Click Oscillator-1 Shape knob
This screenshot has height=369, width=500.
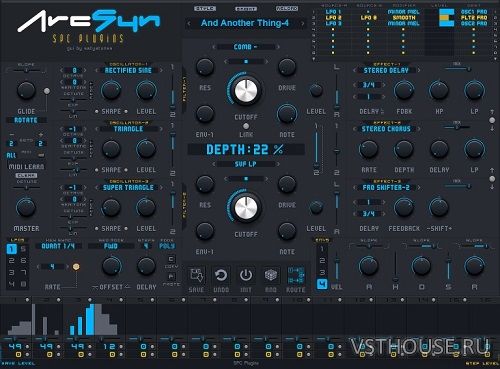click(x=111, y=91)
